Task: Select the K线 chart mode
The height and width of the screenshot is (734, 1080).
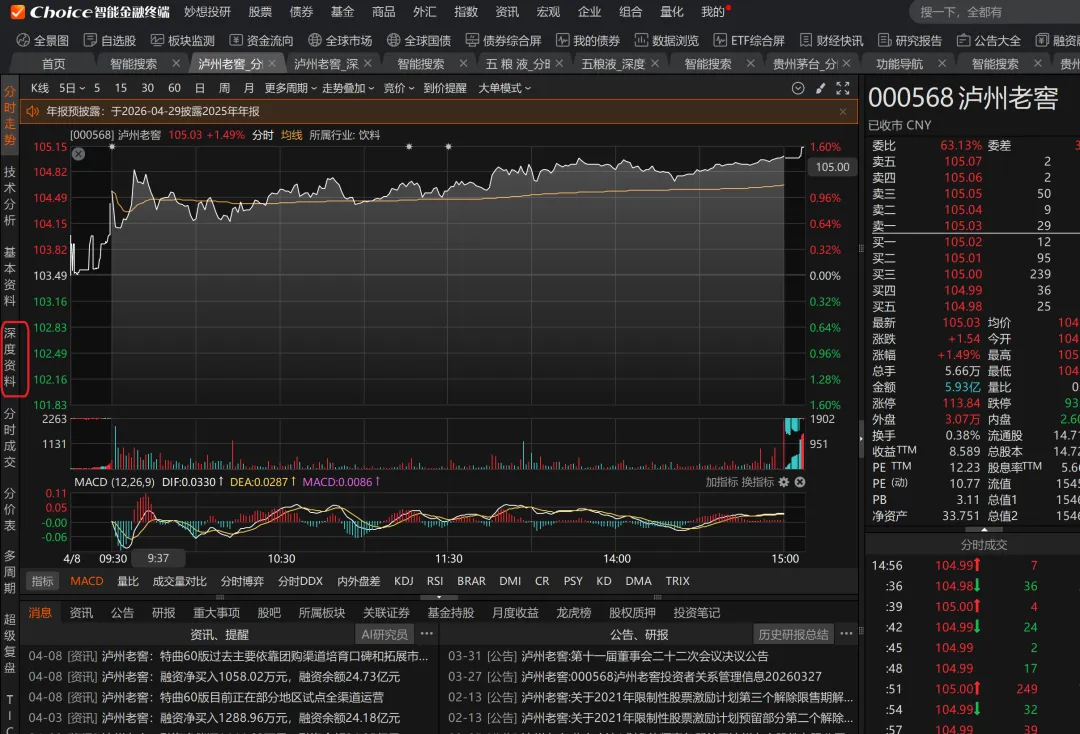Action: pyautogui.click(x=40, y=88)
